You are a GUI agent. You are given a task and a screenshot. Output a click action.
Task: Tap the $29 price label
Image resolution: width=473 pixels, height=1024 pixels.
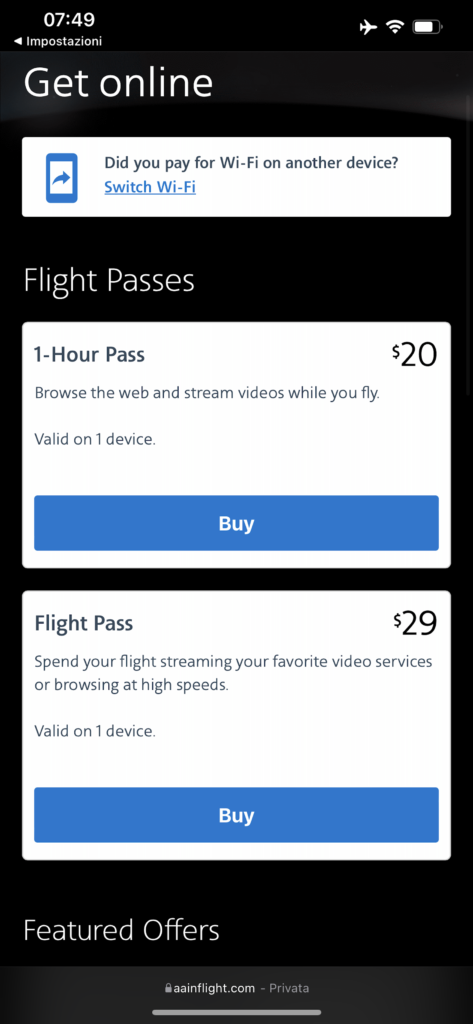point(415,624)
